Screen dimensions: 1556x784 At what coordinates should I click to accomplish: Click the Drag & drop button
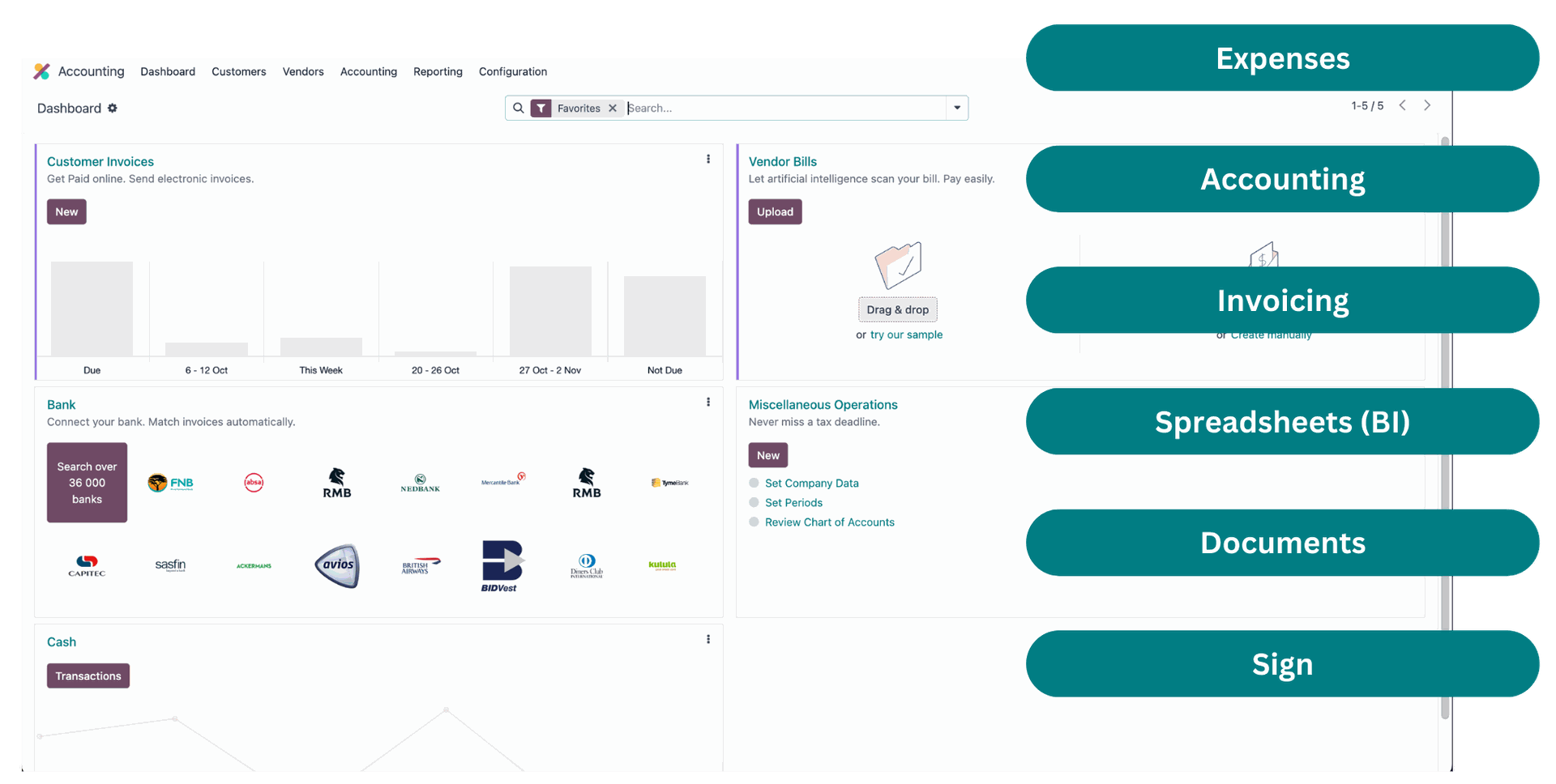(x=898, y=309)
